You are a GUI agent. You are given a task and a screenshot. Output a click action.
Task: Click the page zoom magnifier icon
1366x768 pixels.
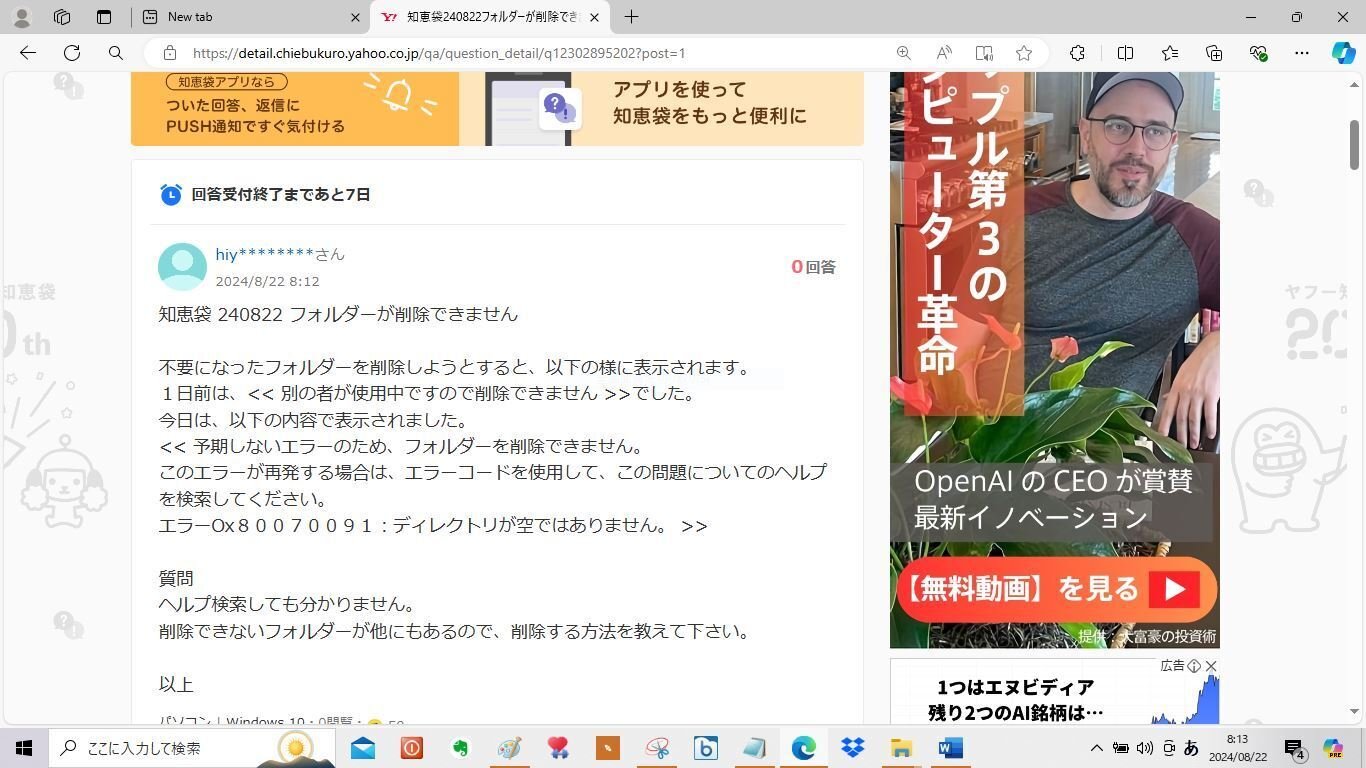(903, 53)
